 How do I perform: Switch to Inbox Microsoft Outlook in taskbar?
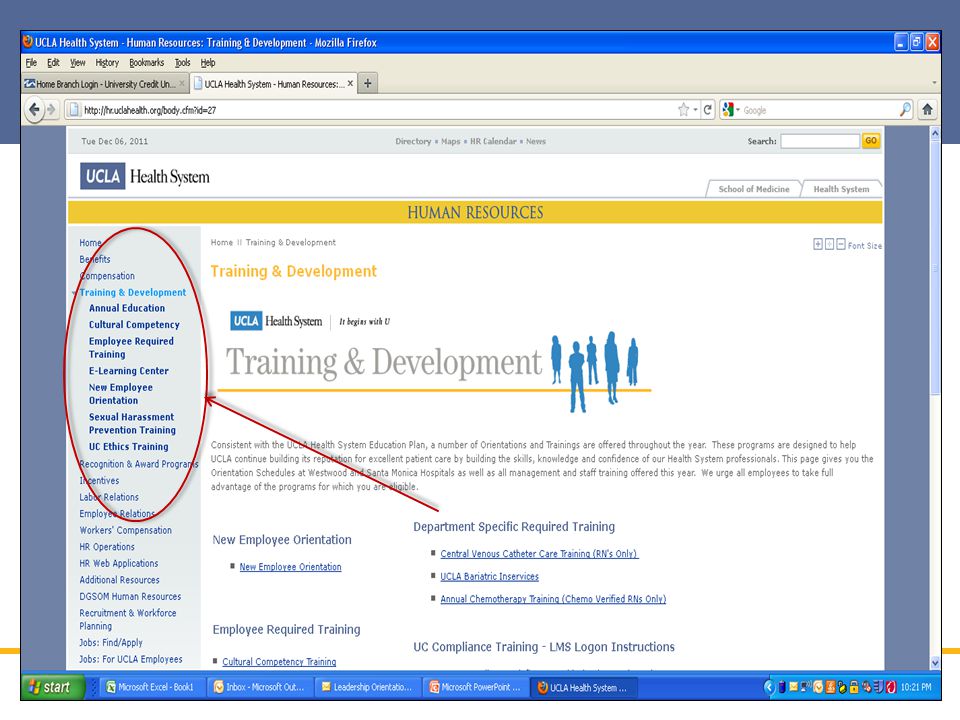(x=260, y=687)
